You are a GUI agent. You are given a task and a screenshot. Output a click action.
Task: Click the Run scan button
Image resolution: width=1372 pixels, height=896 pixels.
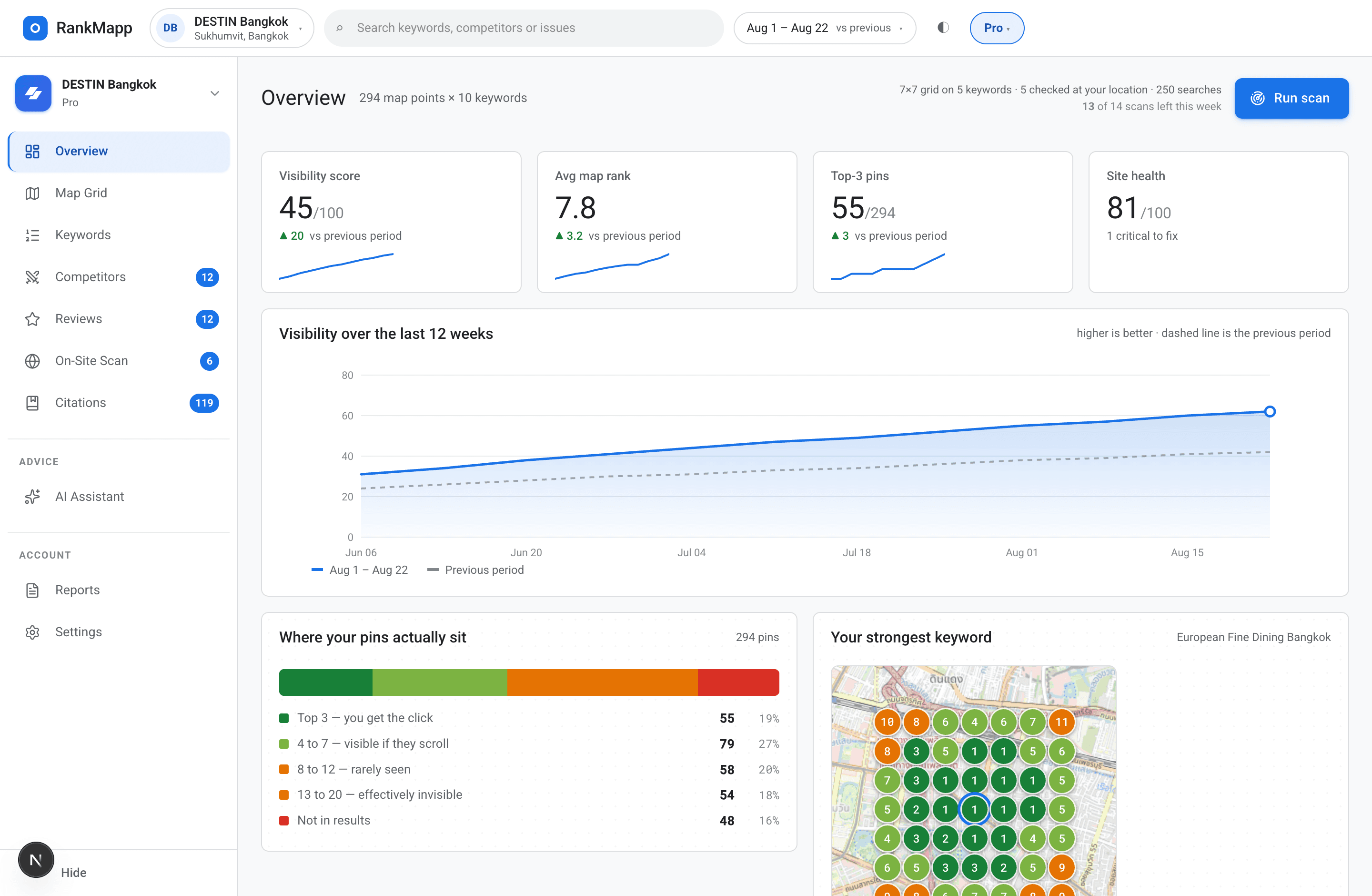(x=1291, y=98)
